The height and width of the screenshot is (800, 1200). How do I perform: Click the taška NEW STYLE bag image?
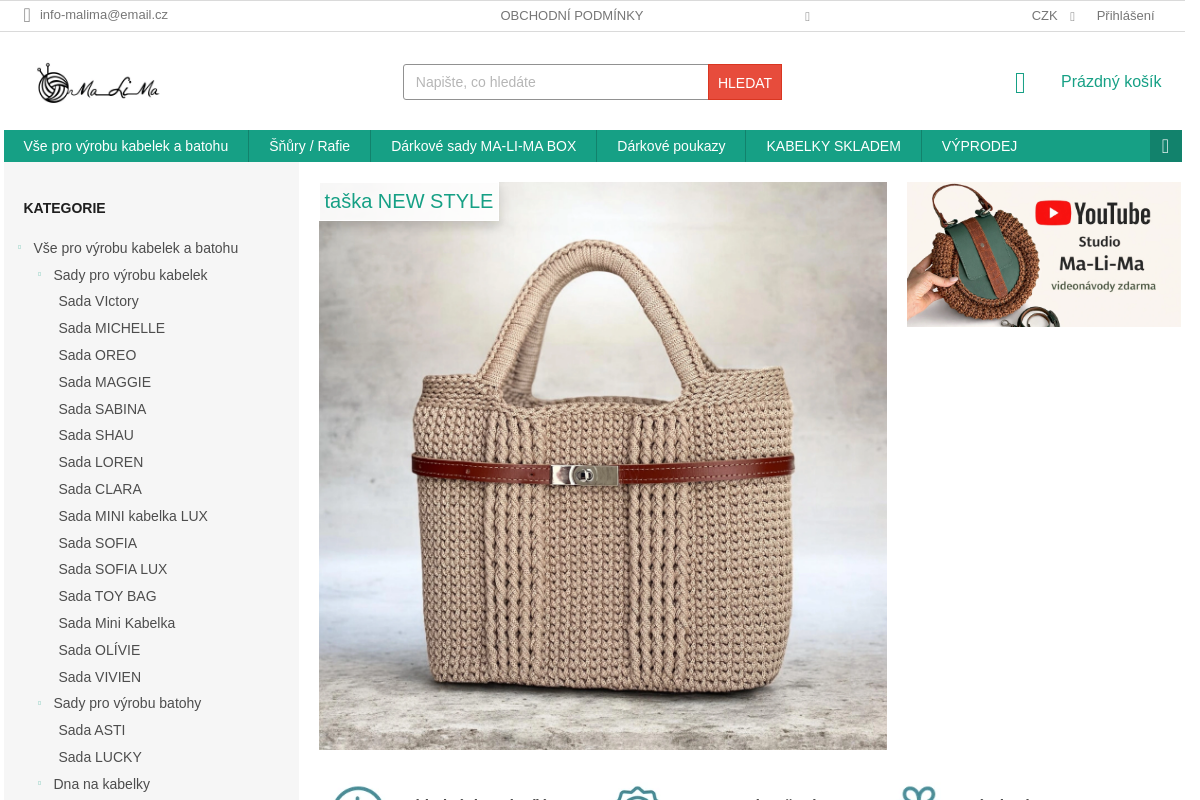click(603, 466)
